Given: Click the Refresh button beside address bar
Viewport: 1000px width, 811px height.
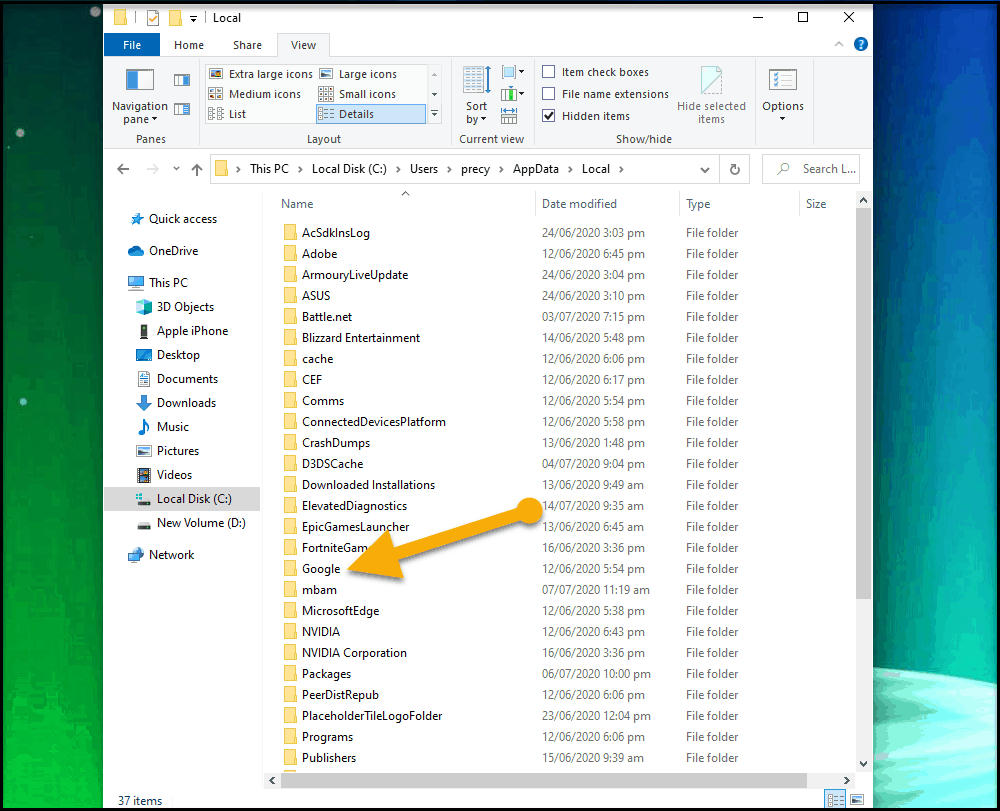Looking at the screenshot, I should pyautogui.click(x=735, y=169).
